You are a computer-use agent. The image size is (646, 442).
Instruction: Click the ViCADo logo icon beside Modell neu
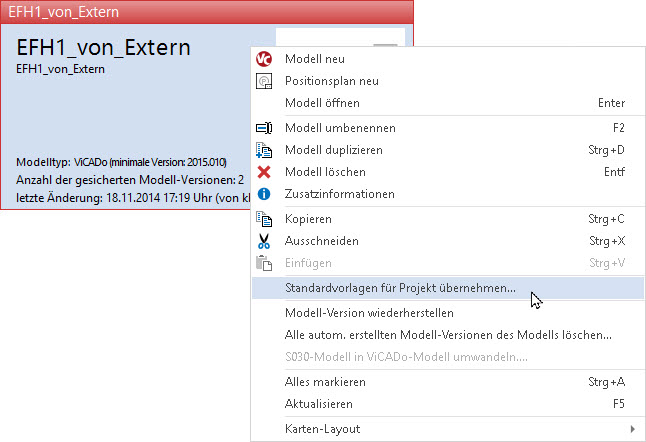(x=264, y=59)
